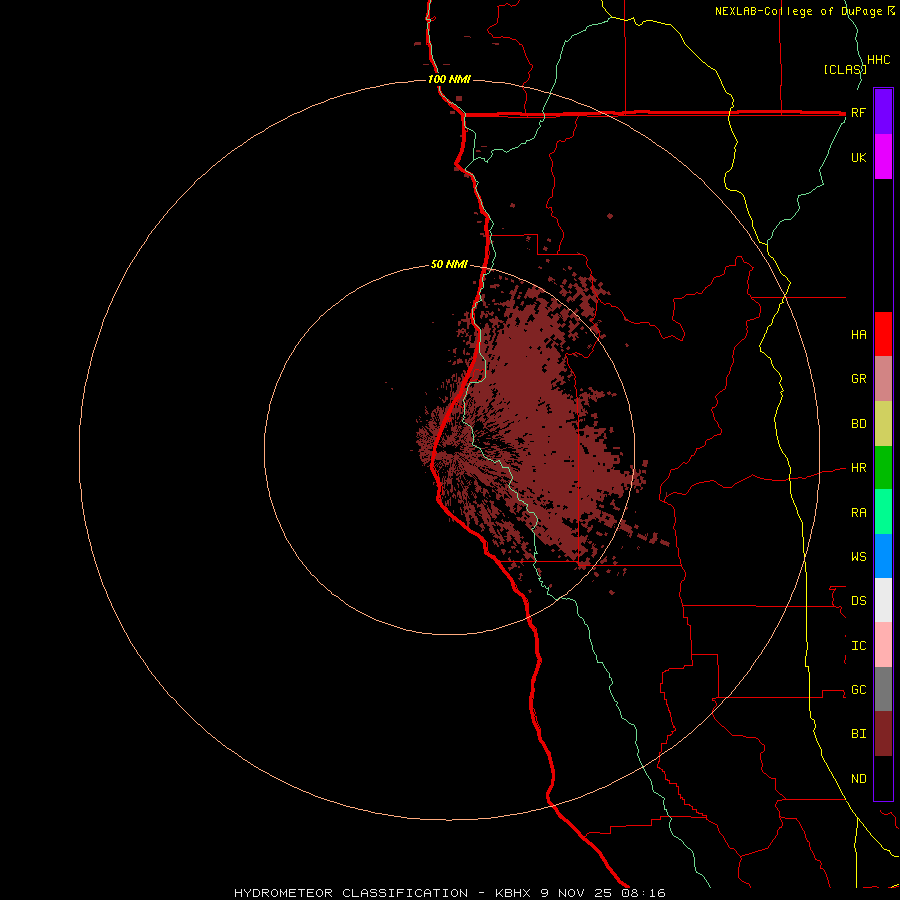Click the BI legend label
Image resolution: width=900 pixels, height=900 pixels.
(x=858, y=734)
